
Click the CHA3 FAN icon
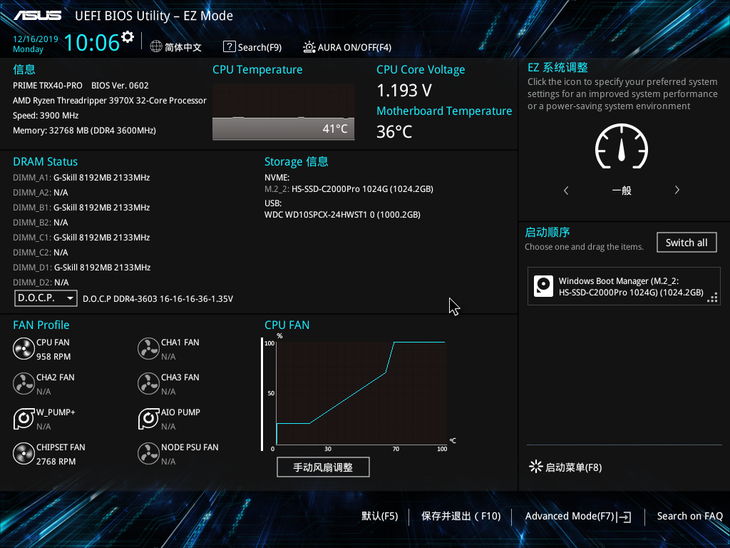(x=149, y=384)
